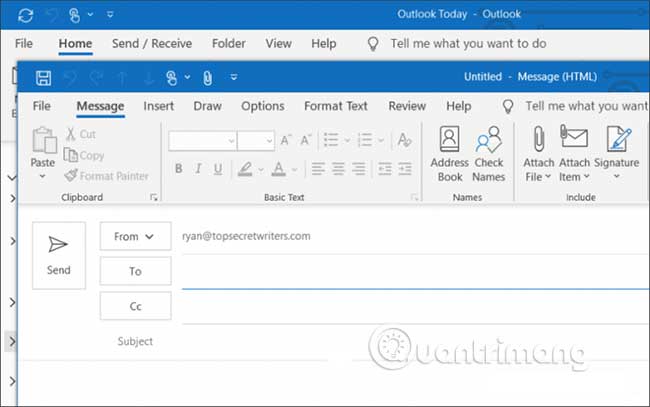
Task: Open Help tab in the message window
Action: coord(458,106)
